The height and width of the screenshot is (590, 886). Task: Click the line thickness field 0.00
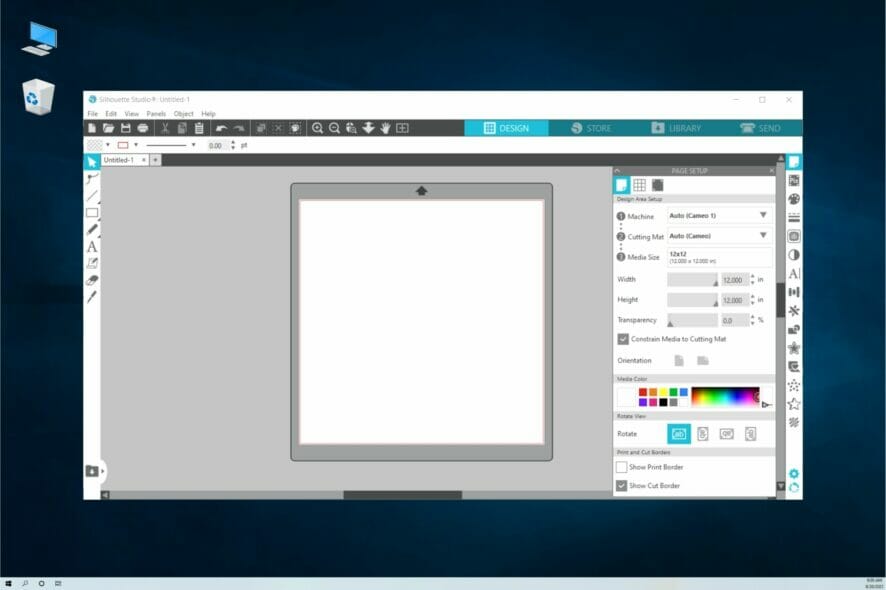coord(218,145)
